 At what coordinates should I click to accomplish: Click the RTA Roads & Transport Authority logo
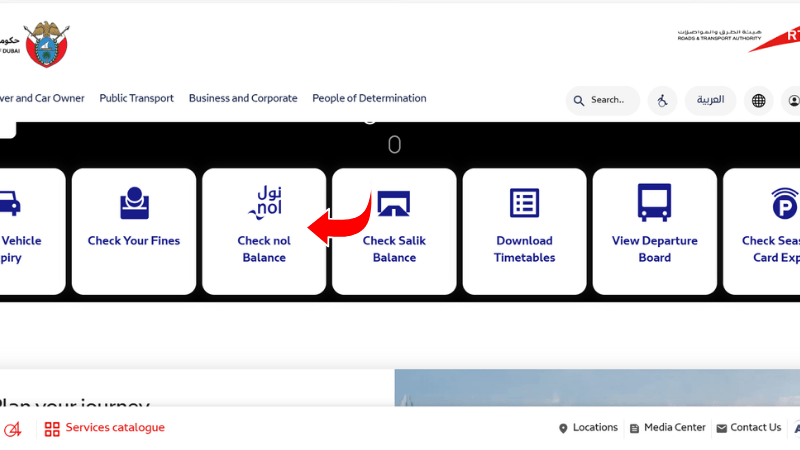[x=739, y=39]
